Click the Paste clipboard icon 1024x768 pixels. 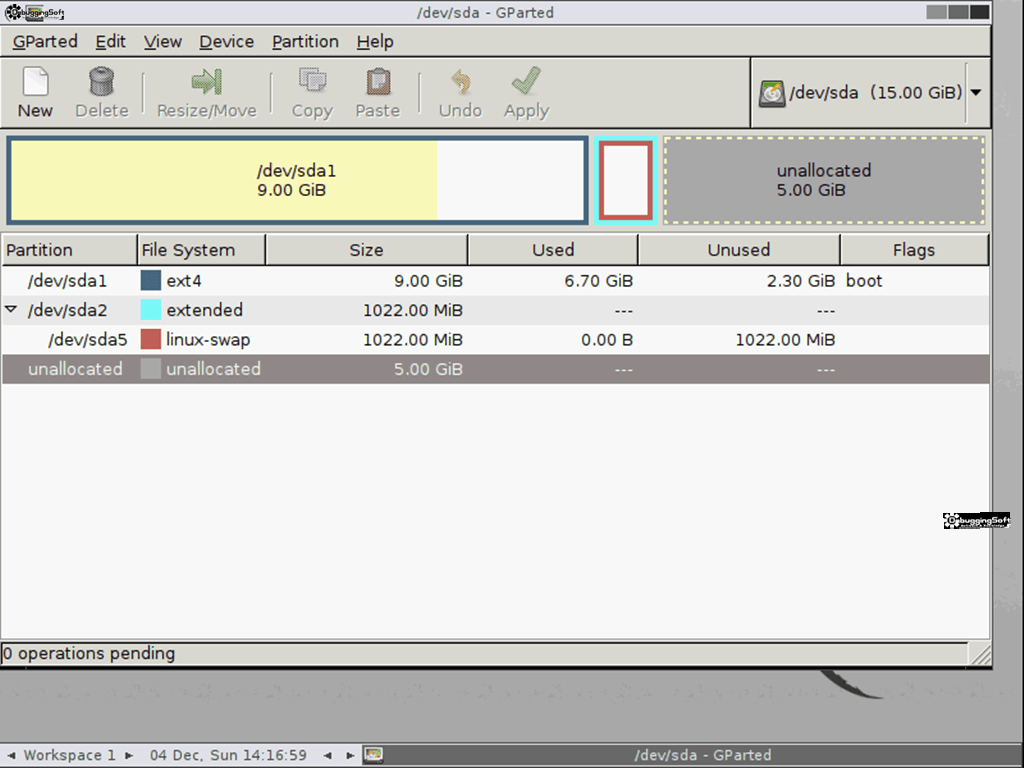click(x=377, y=82)
